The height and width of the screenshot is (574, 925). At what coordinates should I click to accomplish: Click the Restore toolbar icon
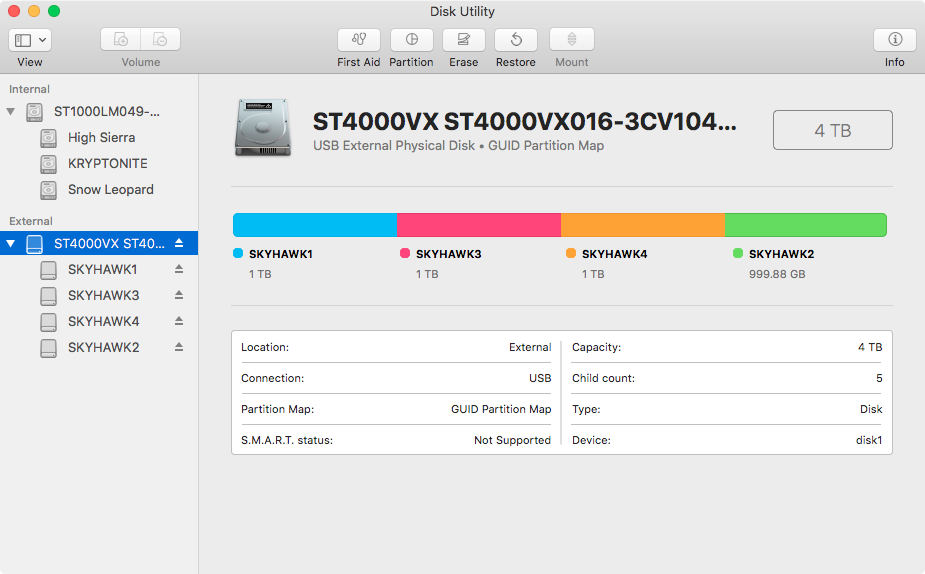coord(516,40)
